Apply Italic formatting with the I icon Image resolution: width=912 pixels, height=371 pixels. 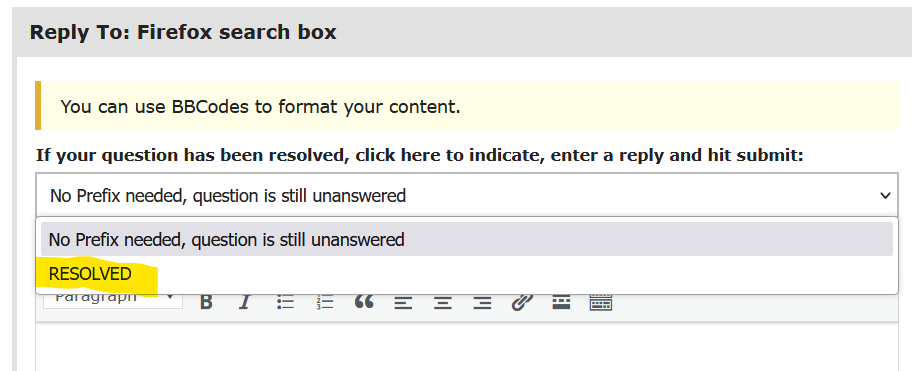click(x=245, y=302)
